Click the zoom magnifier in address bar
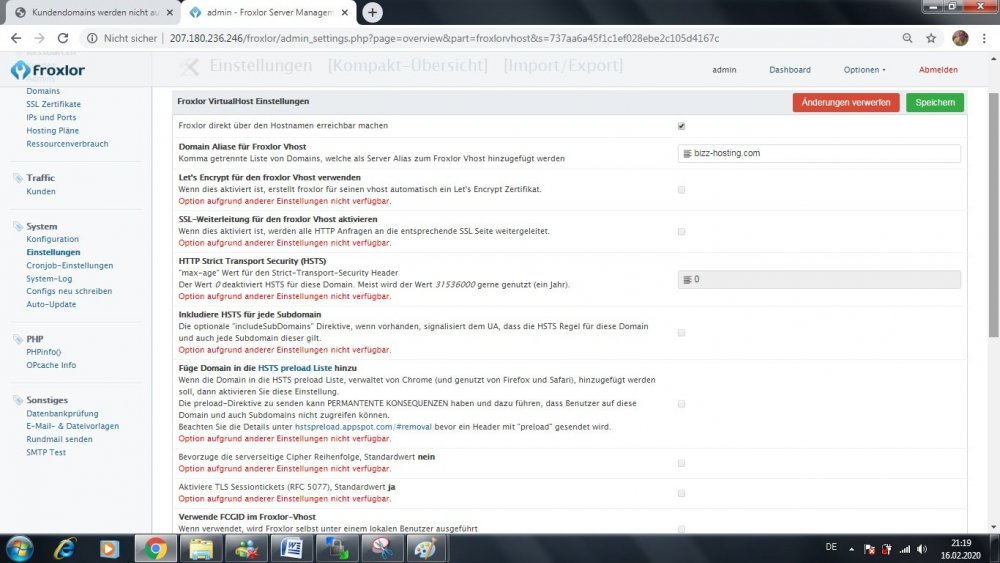Image resolution: width=1000 pixels, height=563 pixels. click(907, 38)
